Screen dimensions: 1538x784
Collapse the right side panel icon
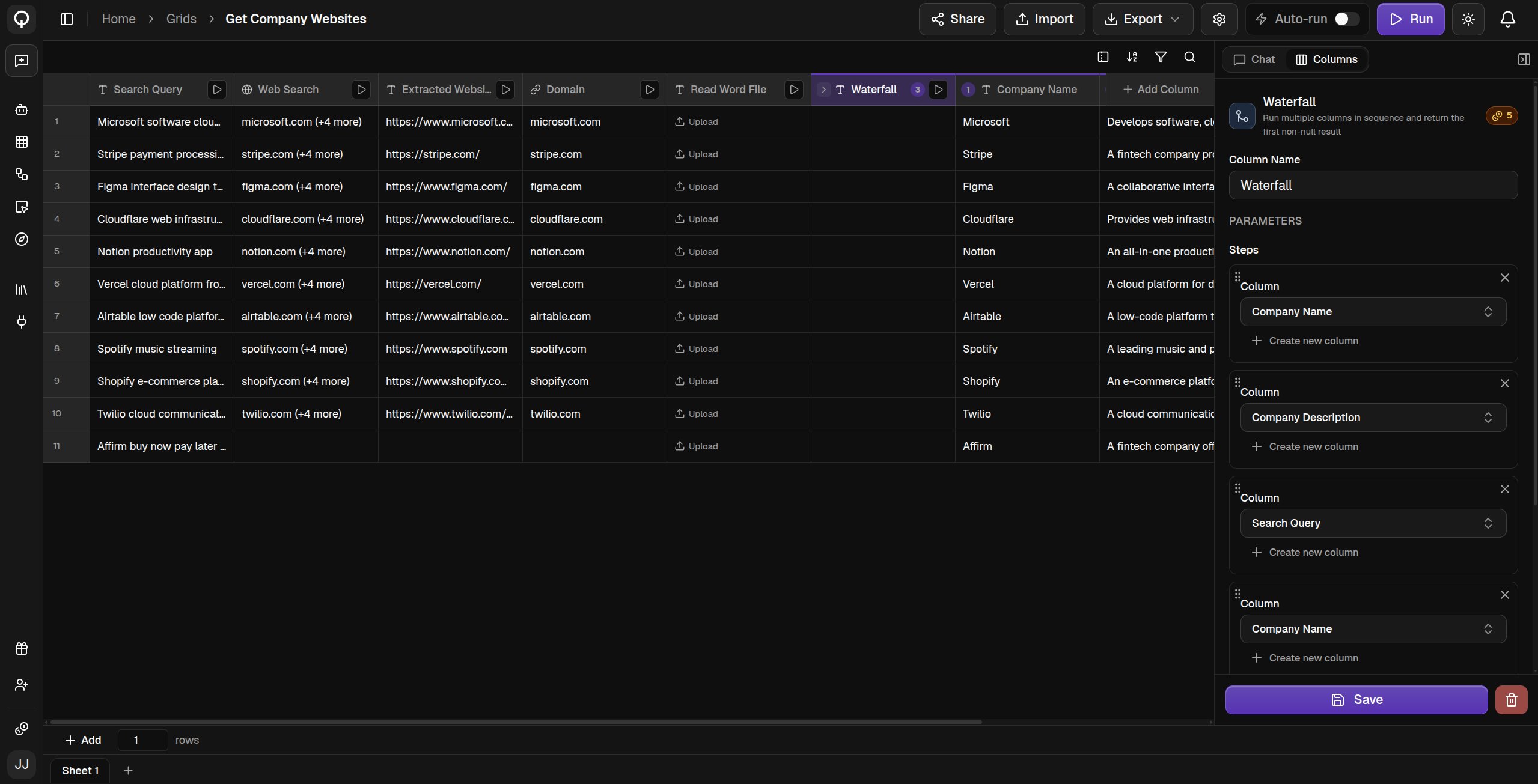pyautogui.click(x=1524, y=59)
